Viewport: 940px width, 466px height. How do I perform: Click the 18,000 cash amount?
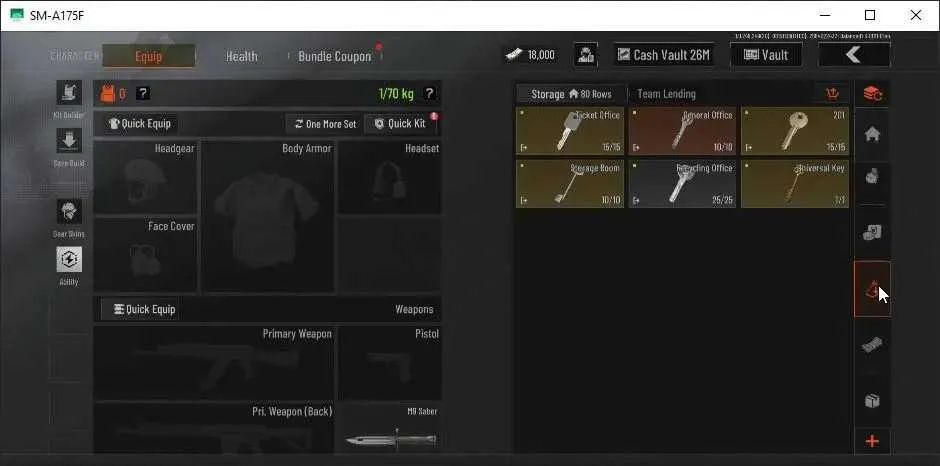click(541, 55)
